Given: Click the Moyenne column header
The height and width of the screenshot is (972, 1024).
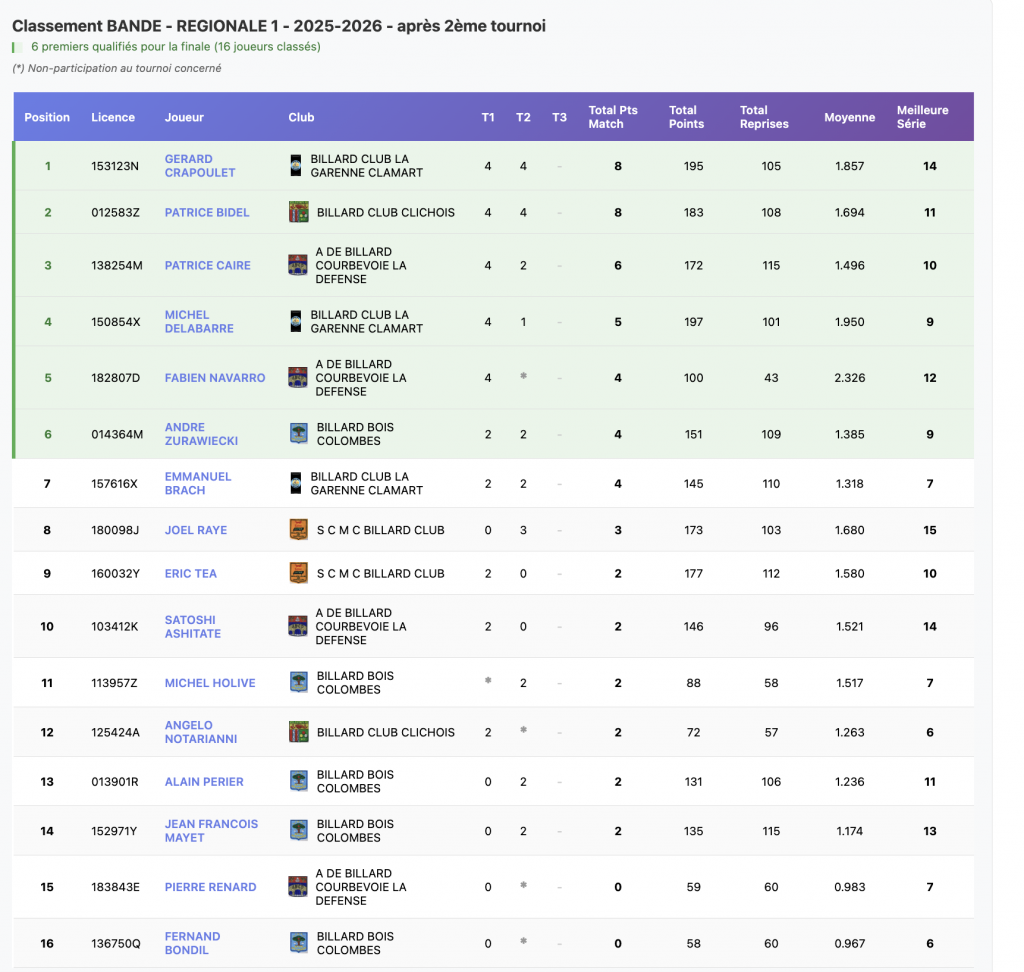Looking at the screenshot, I should coord(849,117).
